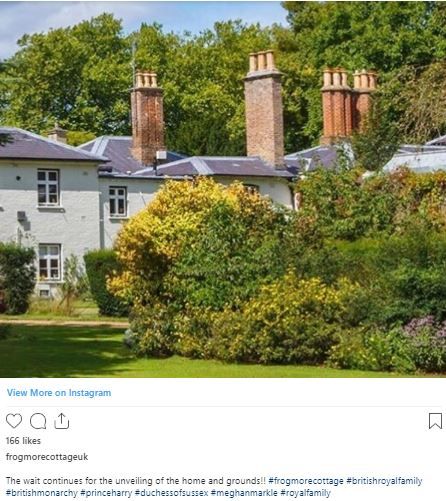Follow the View More on Instagram link

coord(59,393)
